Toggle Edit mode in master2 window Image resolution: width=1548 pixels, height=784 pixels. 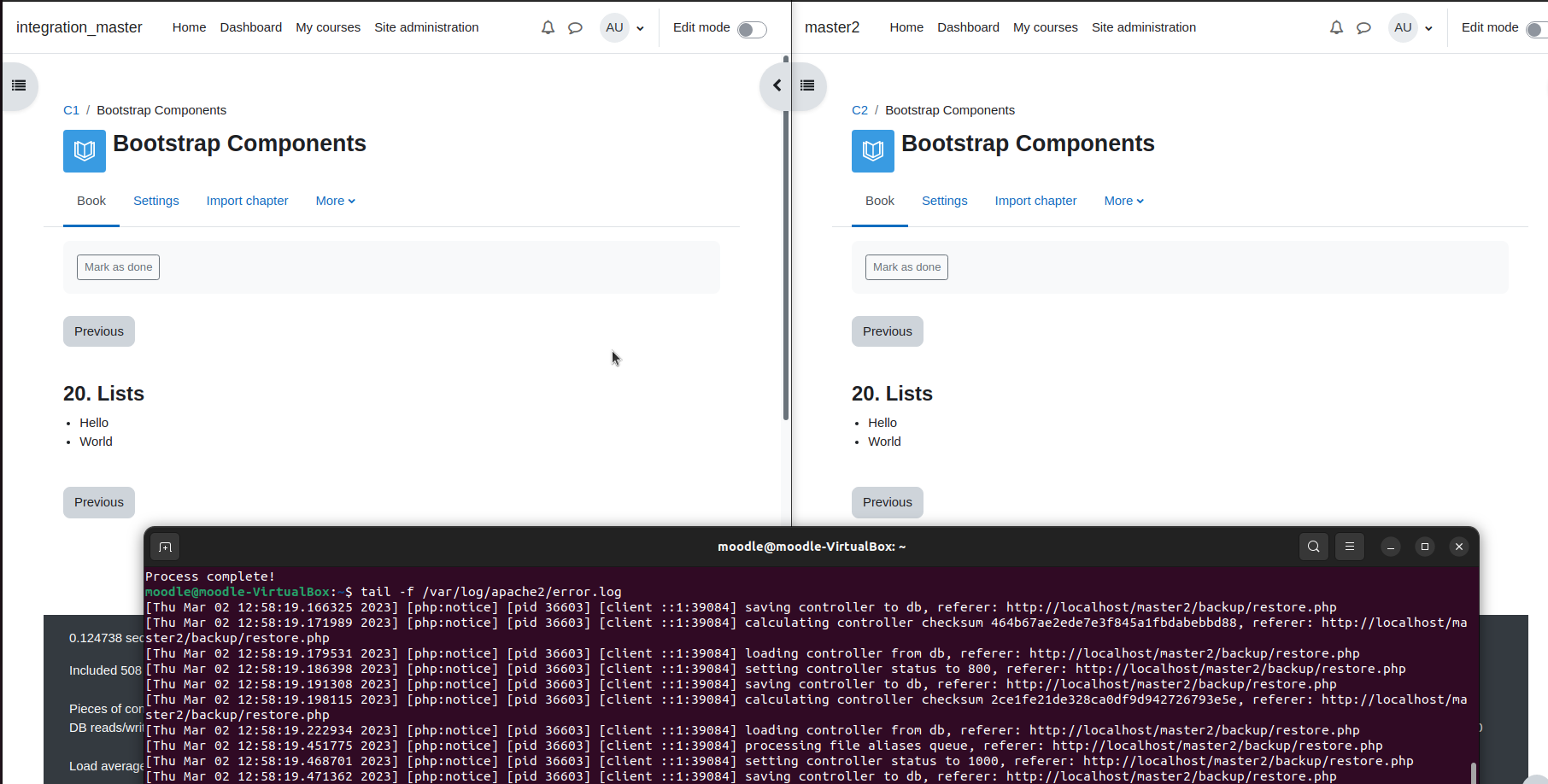[1537, 30]
